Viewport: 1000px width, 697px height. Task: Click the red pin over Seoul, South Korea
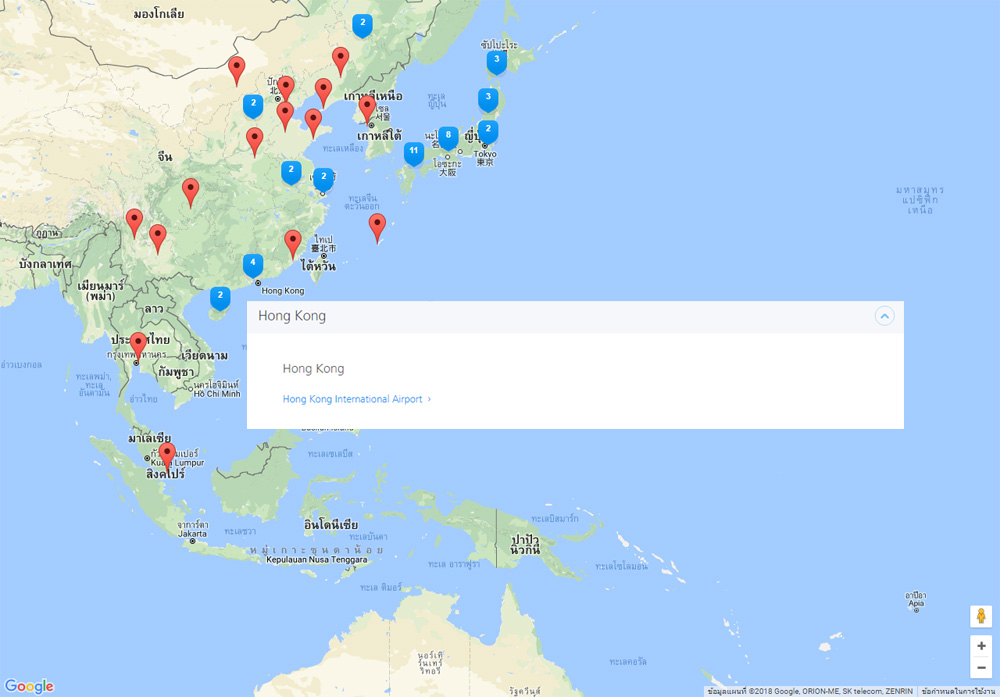pos(367,107)
